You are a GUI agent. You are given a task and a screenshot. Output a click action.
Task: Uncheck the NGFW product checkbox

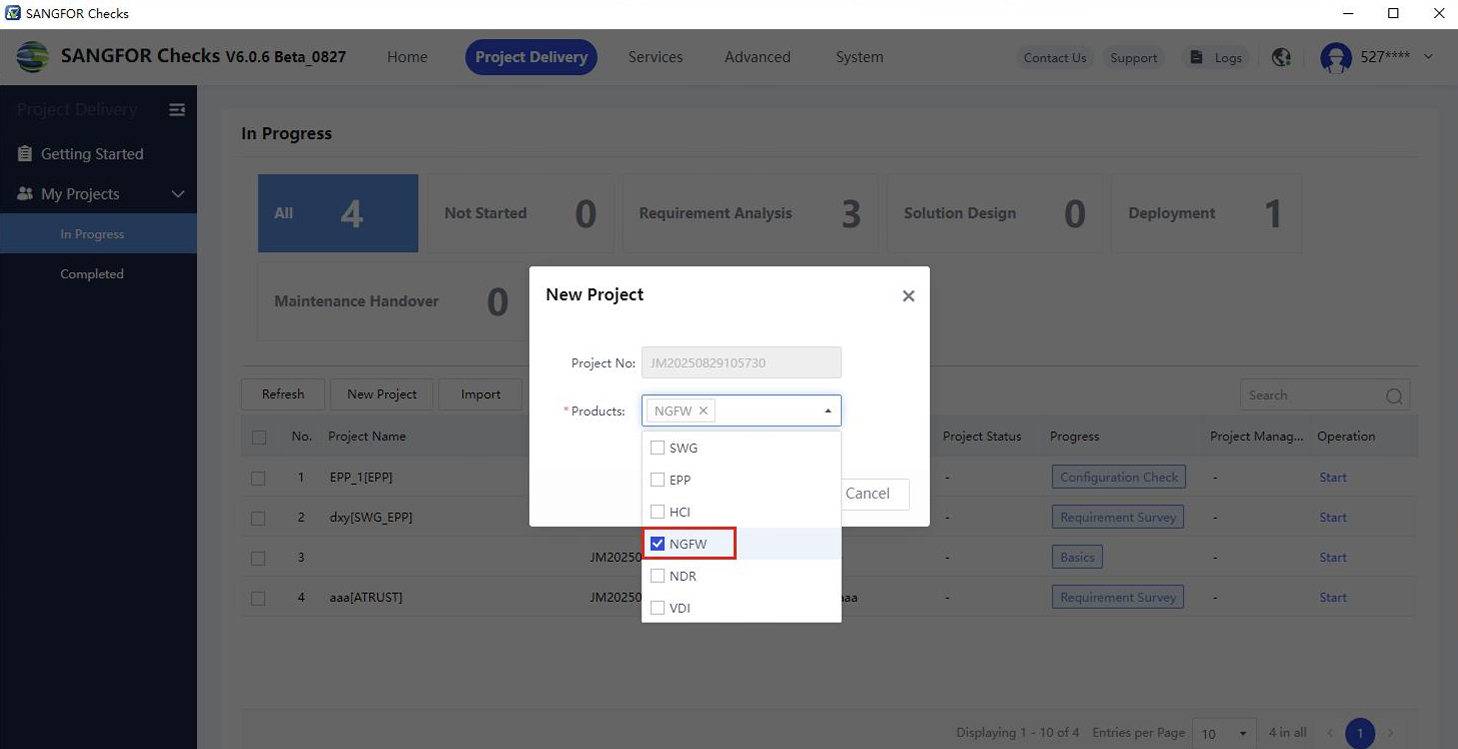click(x=657, y=543)
